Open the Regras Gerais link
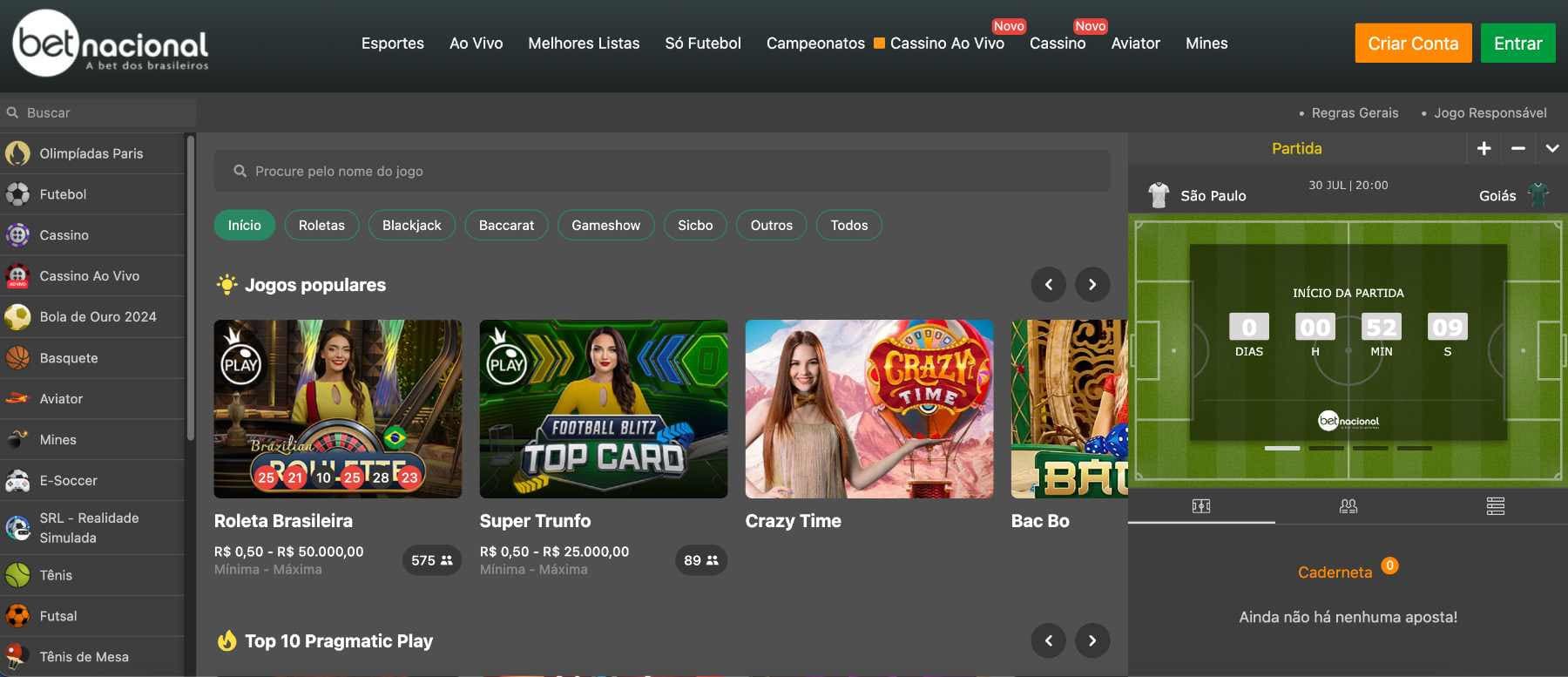Screen dimensions: 1568x677 [1355, 113]
